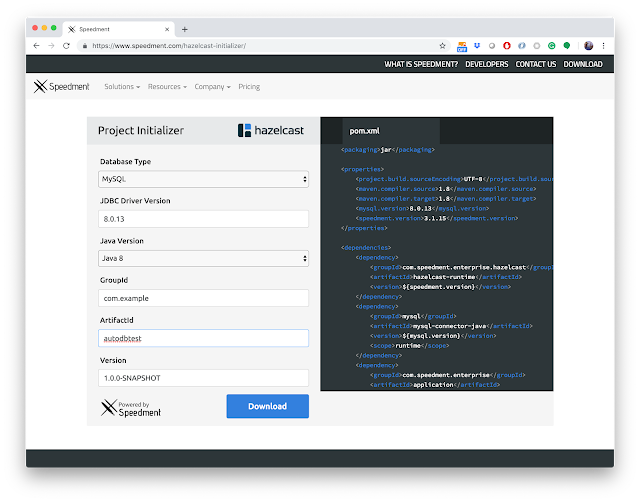The width and height of the screenshot is (640, 502).
Task: Open the Chrome three-dot menu
Action: point(603,46)
